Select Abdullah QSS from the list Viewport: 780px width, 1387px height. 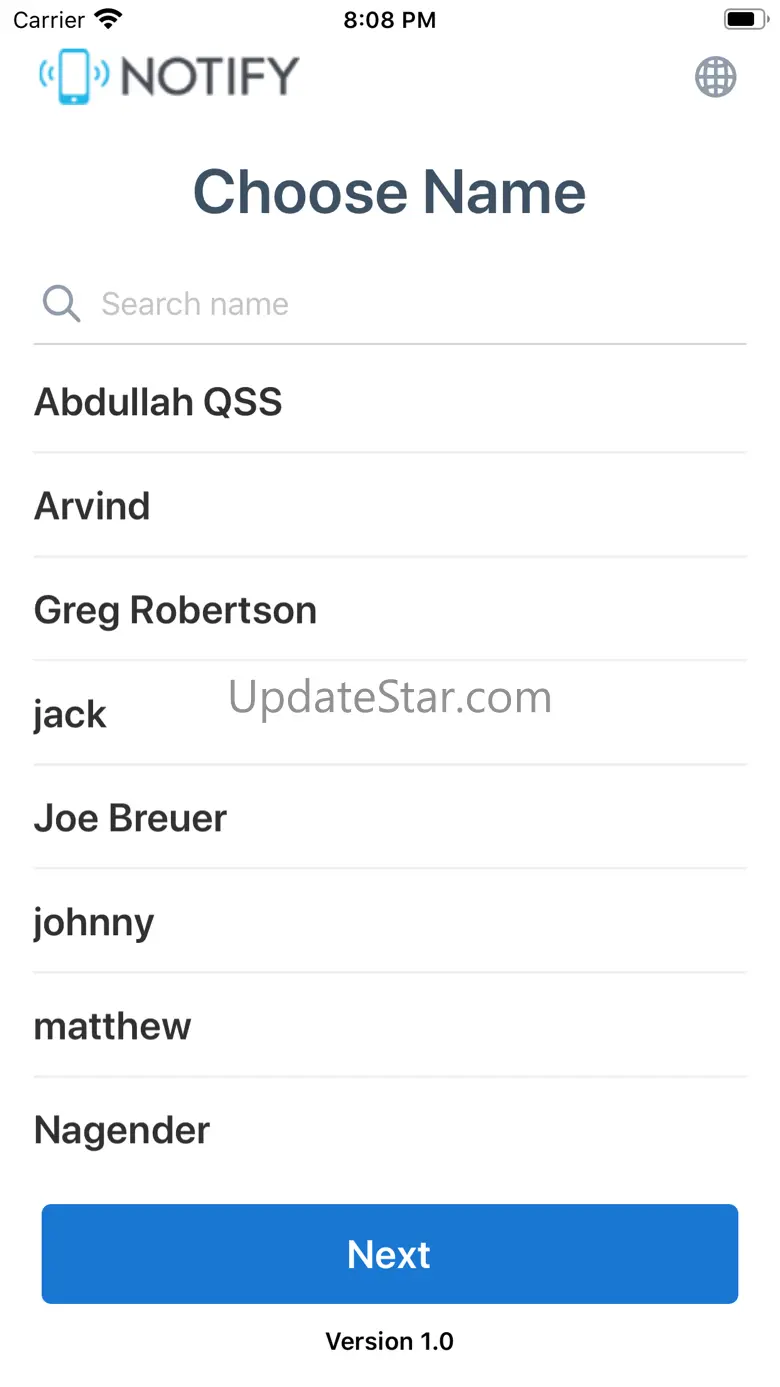tap(390, 402)
